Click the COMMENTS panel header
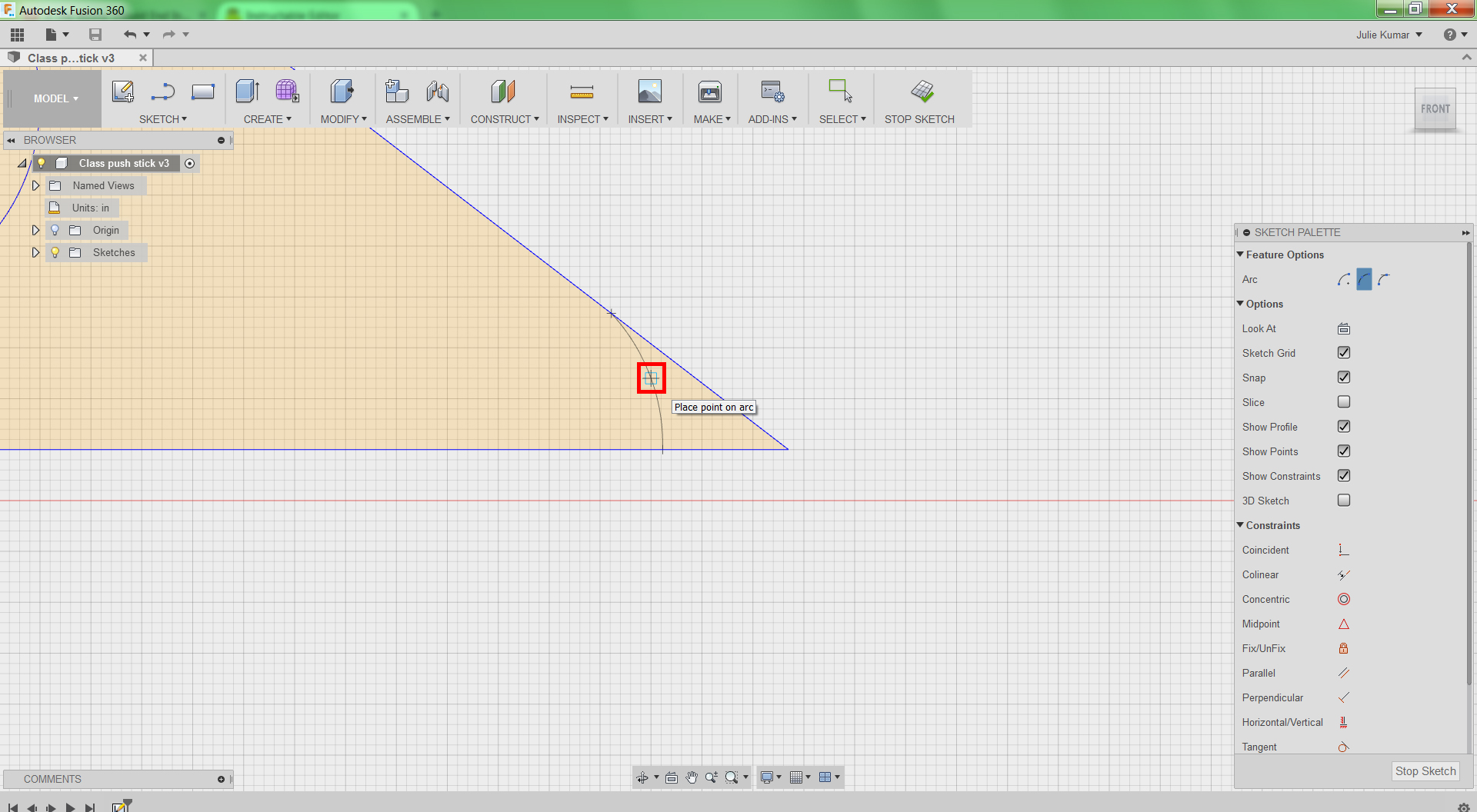The image size is (1477, 812). tap(118, 779)
